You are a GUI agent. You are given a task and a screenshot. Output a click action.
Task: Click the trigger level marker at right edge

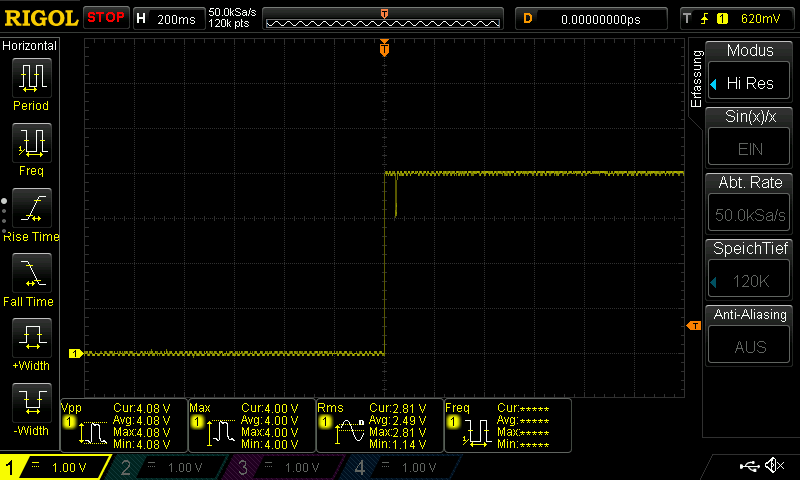(694, 325)
